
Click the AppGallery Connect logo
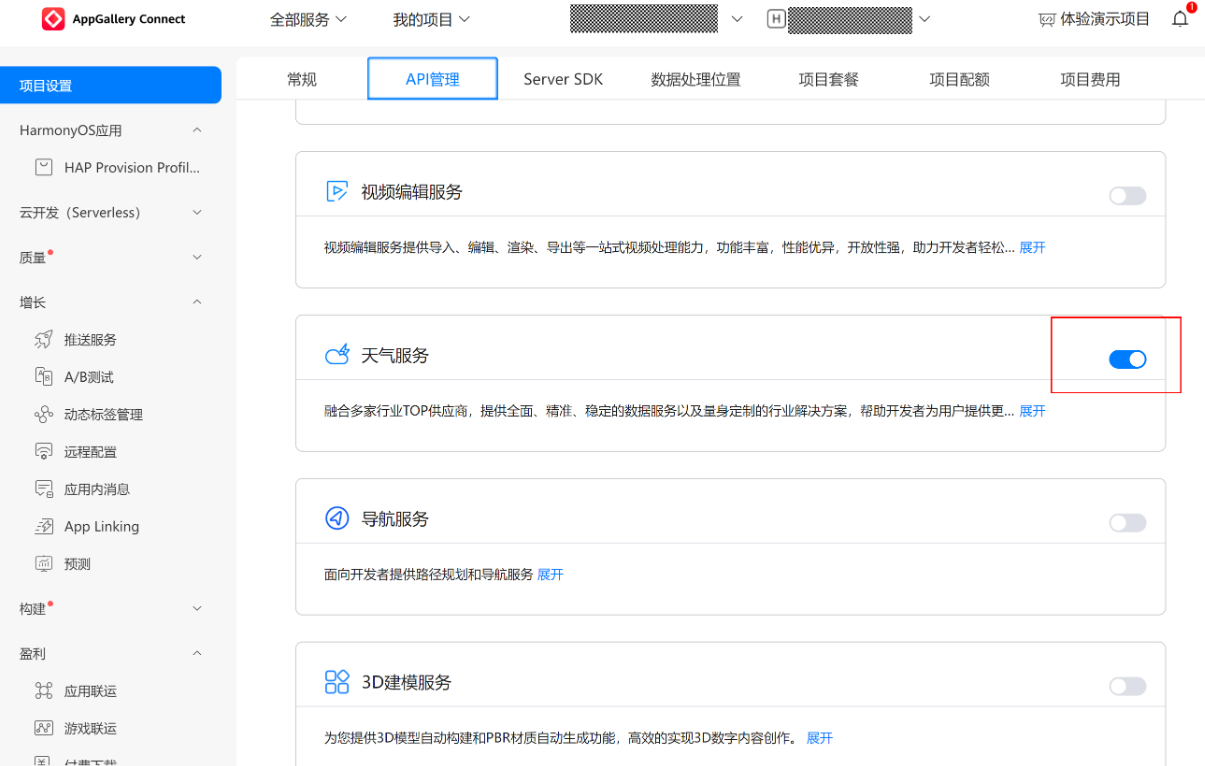[53, 19]
